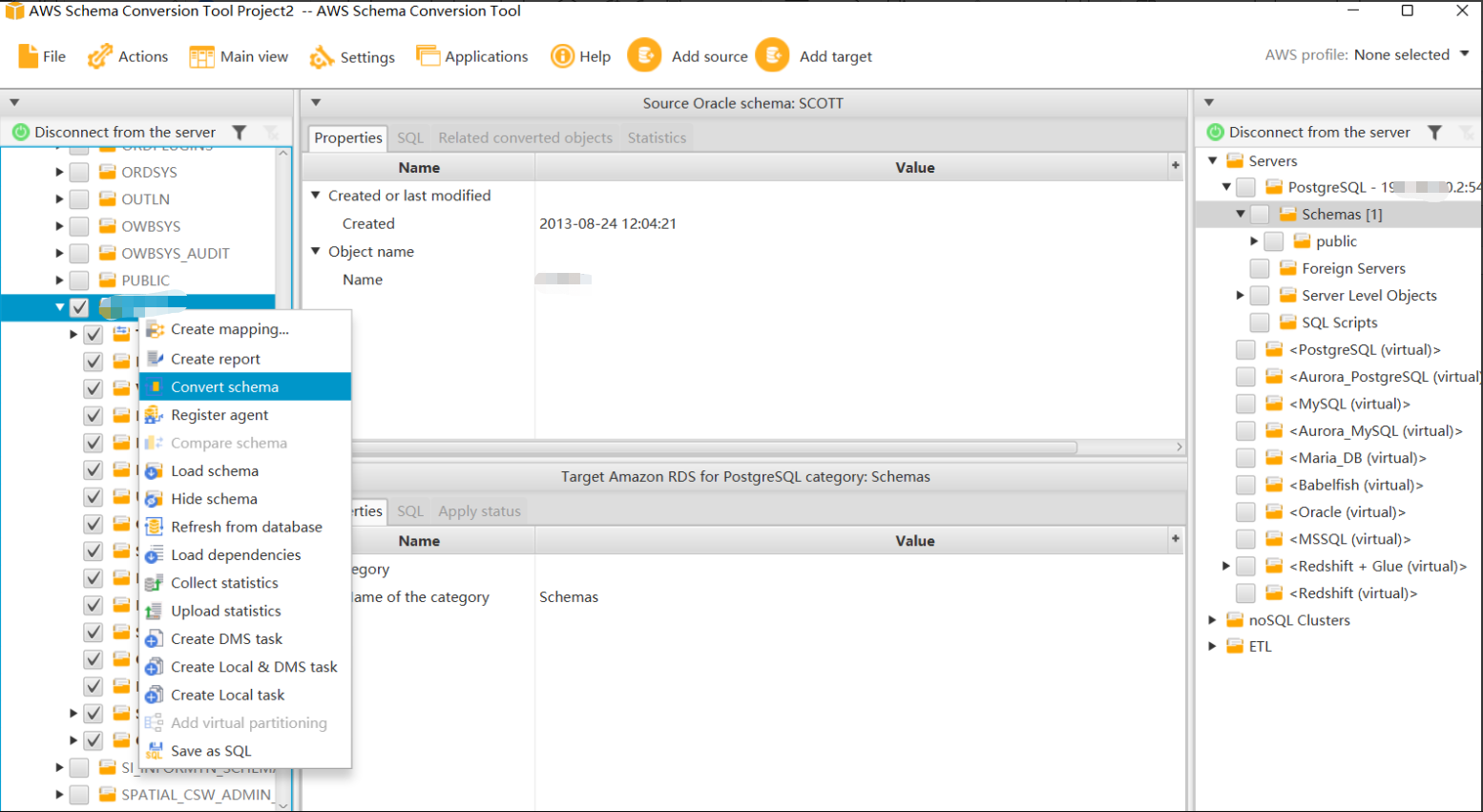Click the Save as SQL icon
Image resolution: width=1483 pixels, height=812 pixels.
point(154,751)
